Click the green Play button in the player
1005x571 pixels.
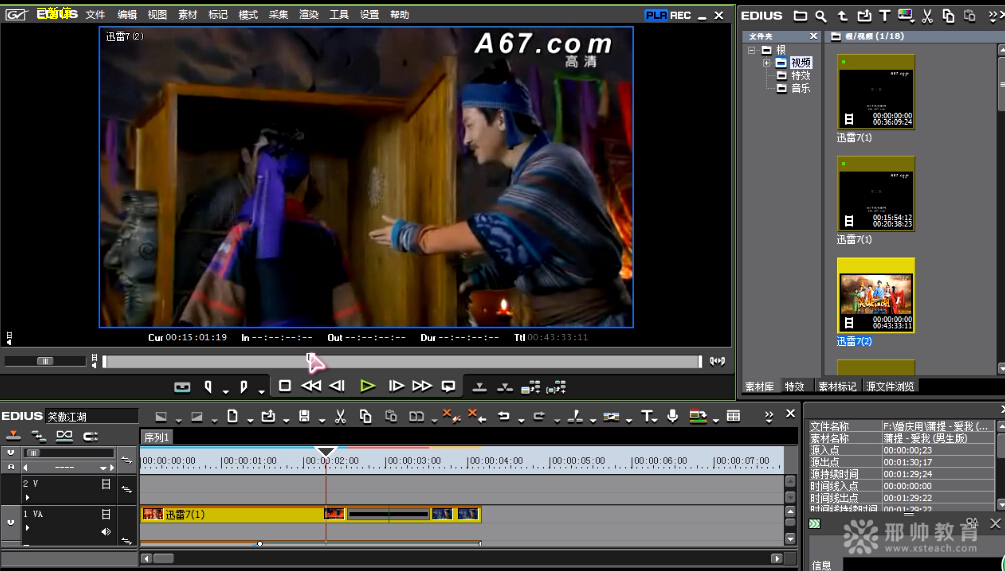click(x=367, y=386)
